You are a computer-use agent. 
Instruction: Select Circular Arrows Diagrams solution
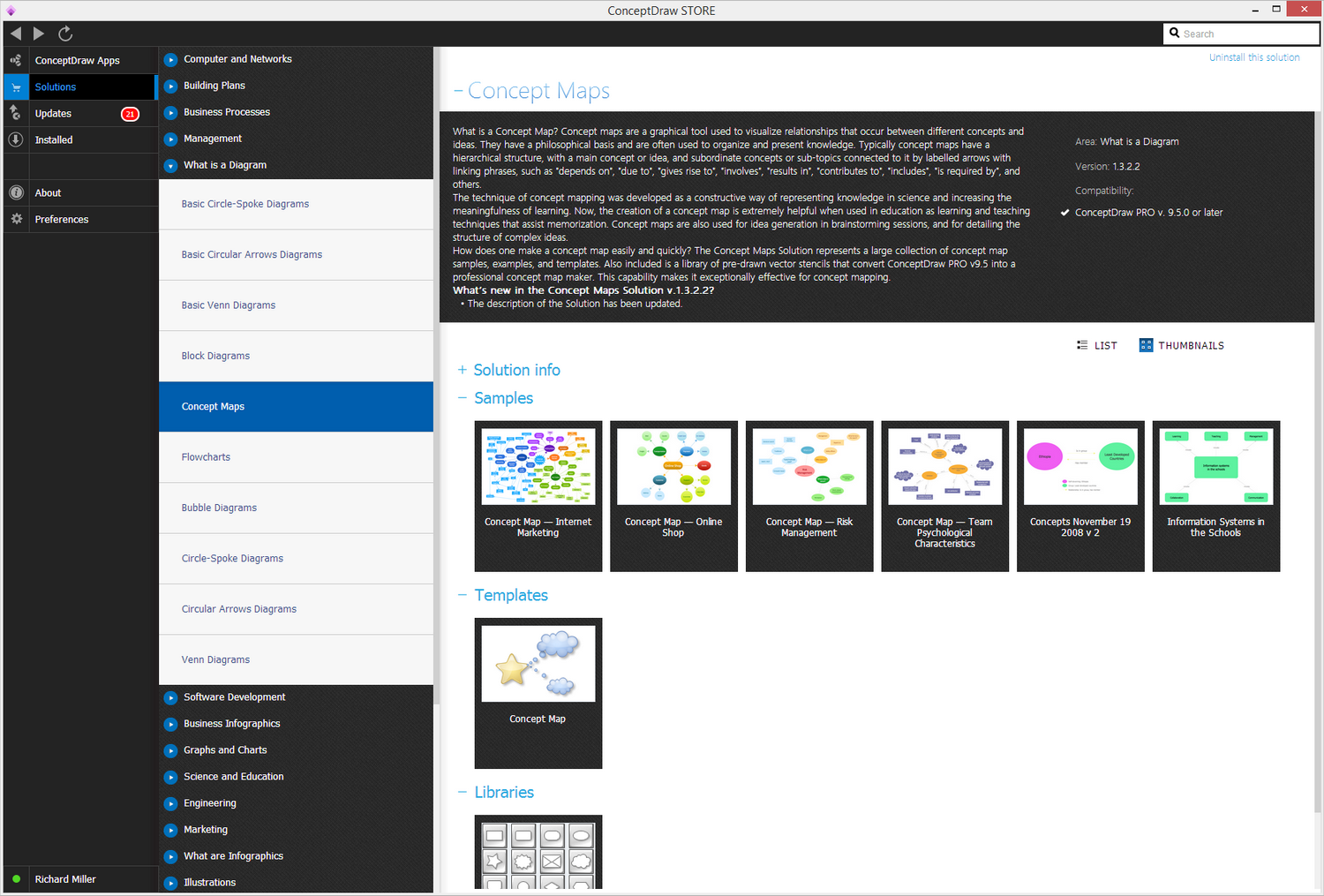[296, 609]
